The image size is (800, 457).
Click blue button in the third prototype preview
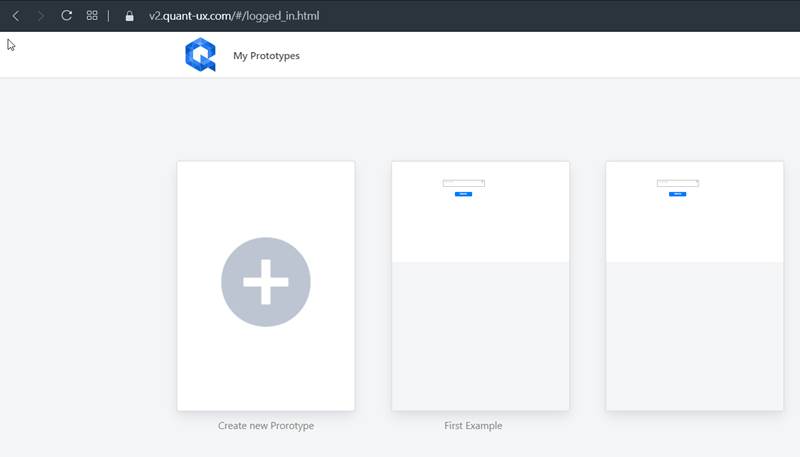(677, 194)
